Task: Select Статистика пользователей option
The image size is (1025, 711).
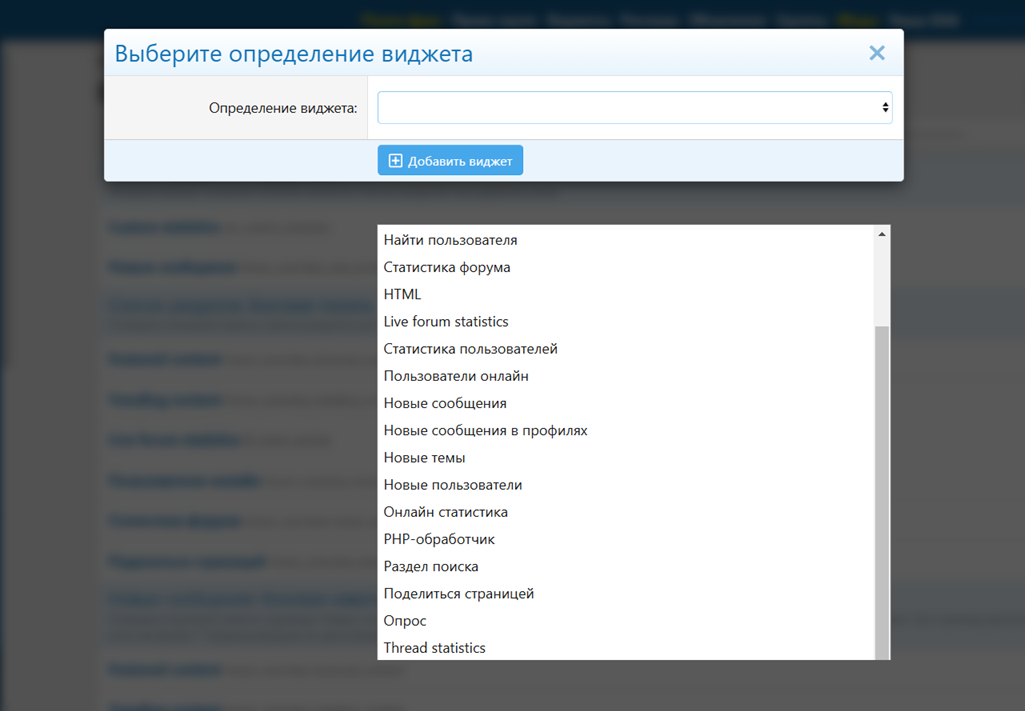Action: coord(470,349)
